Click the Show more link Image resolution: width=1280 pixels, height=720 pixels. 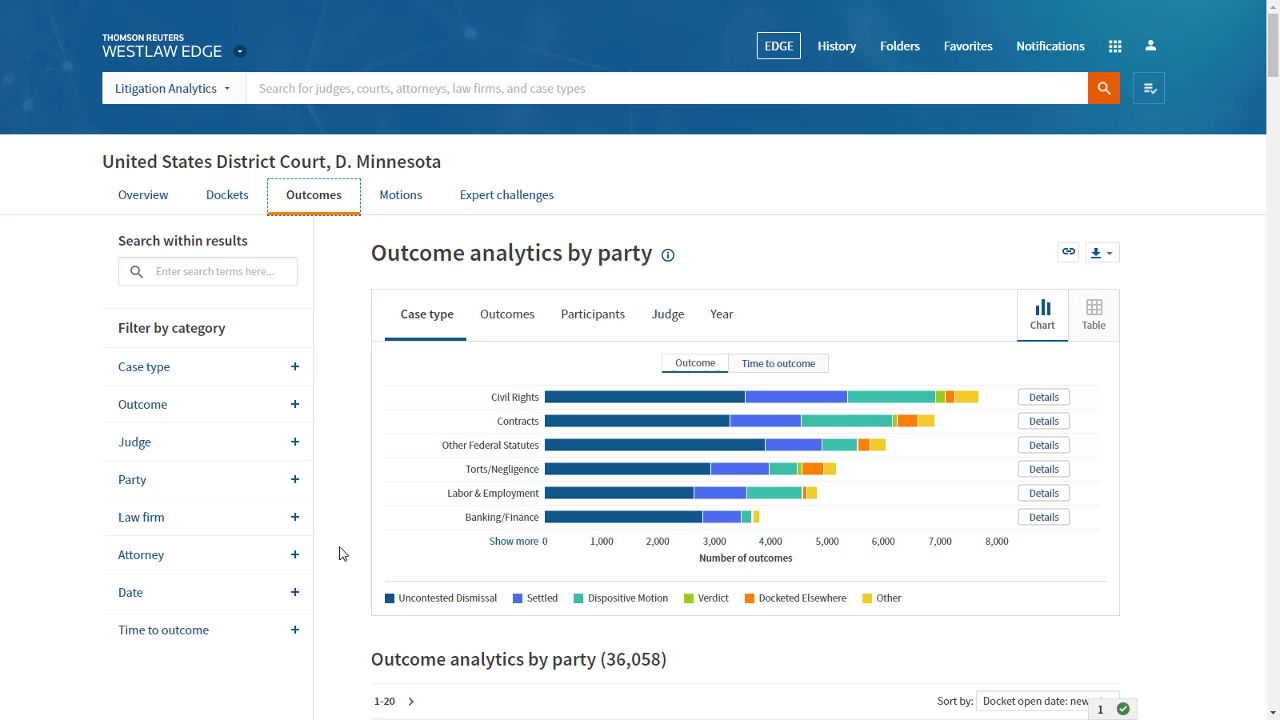click(x=513, y=541)
